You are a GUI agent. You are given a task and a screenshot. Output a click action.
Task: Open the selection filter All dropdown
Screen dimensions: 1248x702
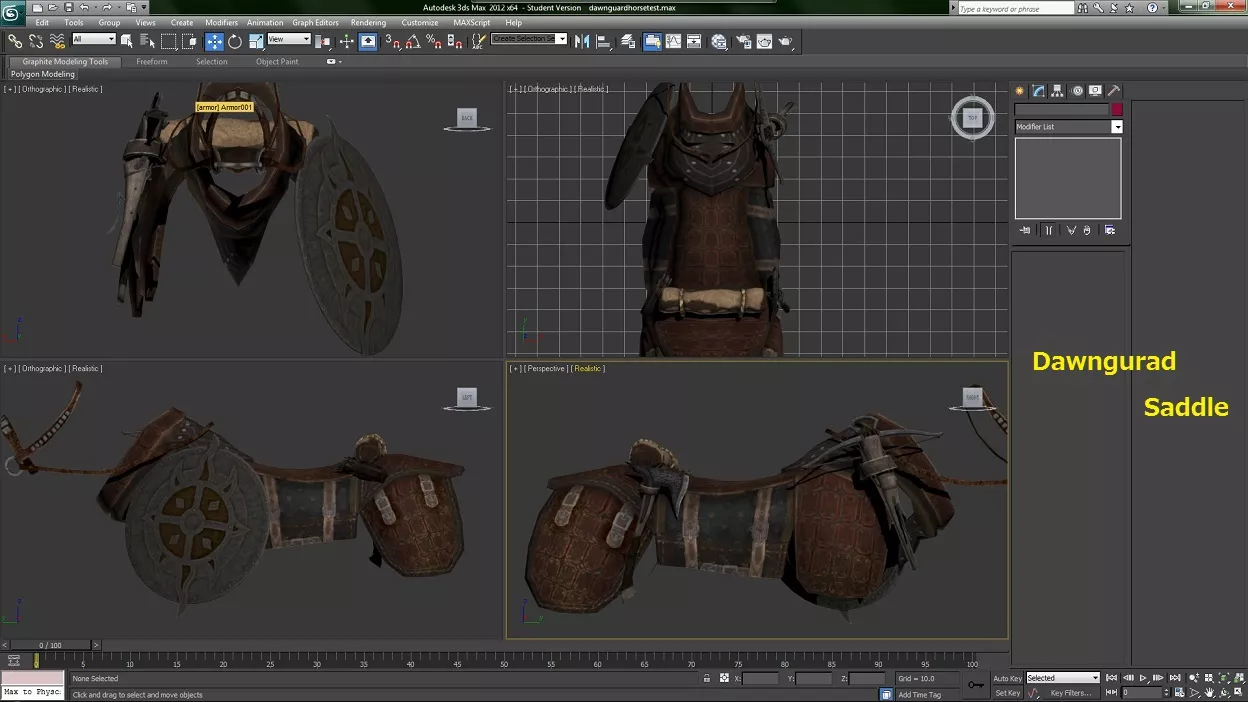94,39
